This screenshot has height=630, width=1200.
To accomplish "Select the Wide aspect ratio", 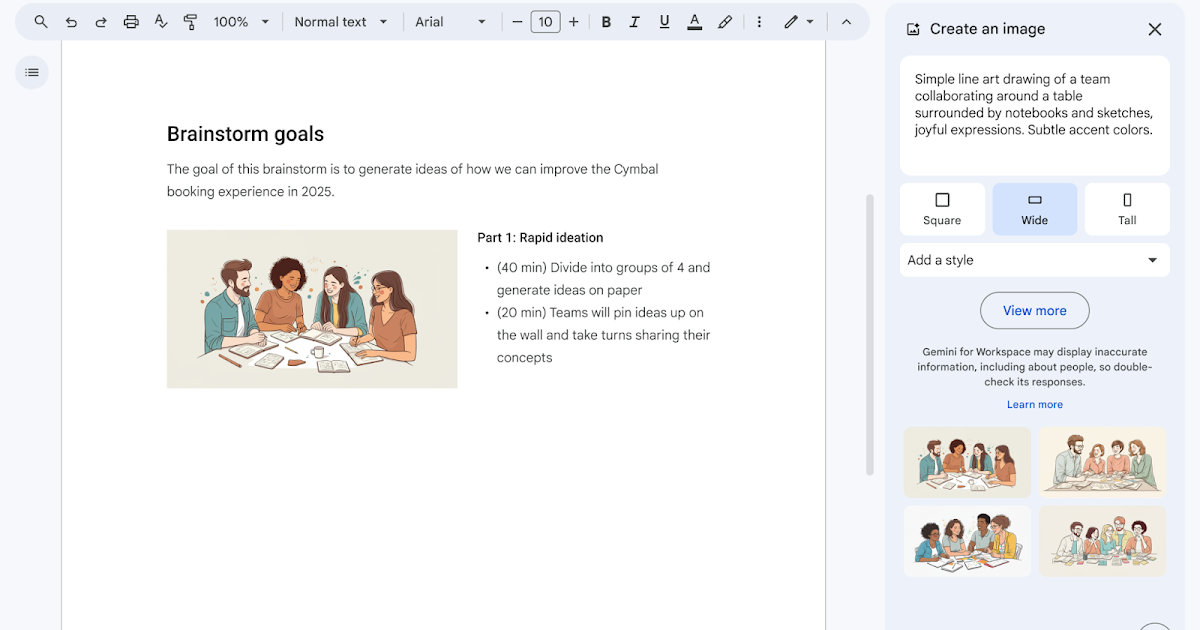I will pos(1035,209).
